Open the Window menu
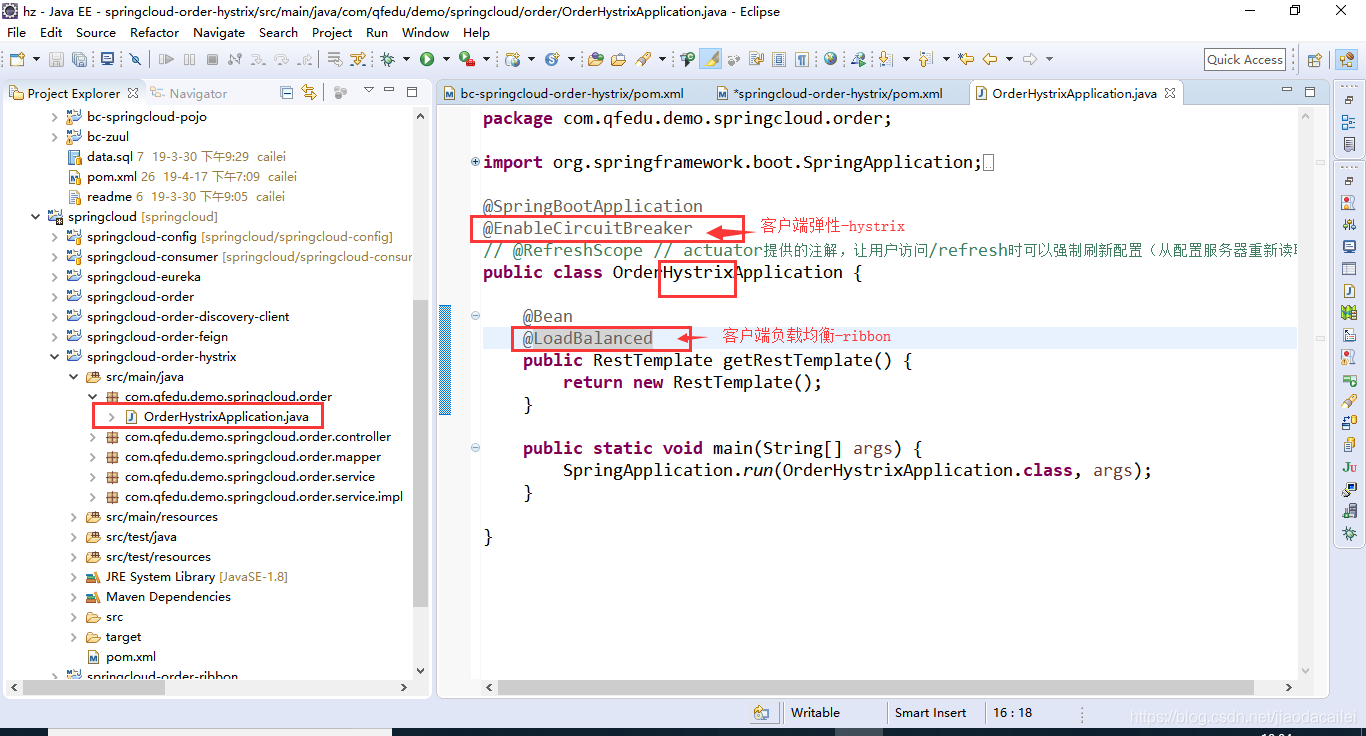The width and height of the screenshot is (1366, 736). pos(426,32)
